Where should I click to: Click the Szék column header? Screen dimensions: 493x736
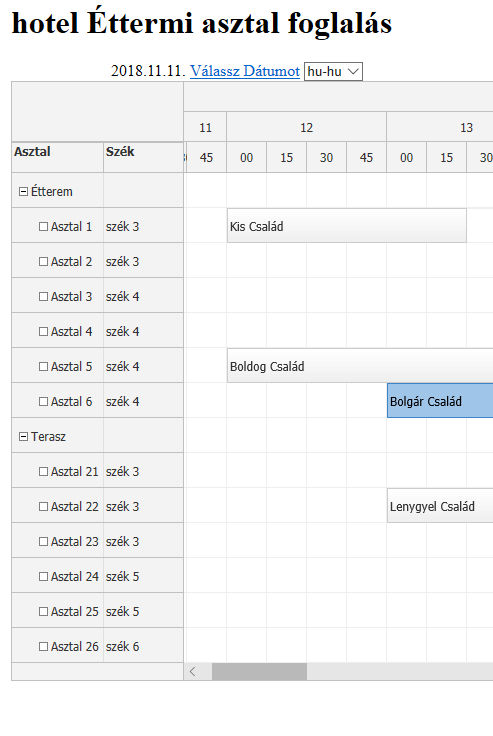[143, 157]
